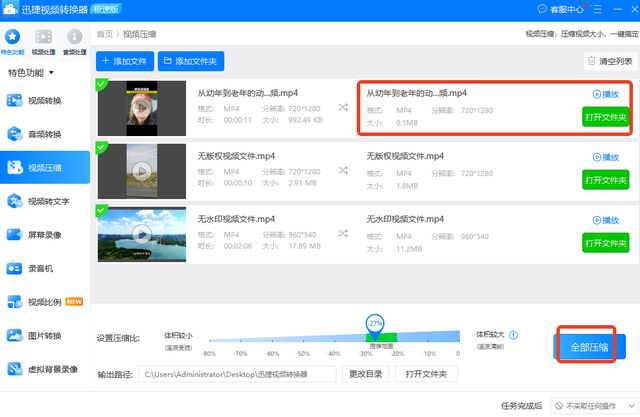Image resolution: width=640 pixels, height=417 pixels.
Task: Play the compressed 无版权视频文件 video
Action: click(606, 157)
